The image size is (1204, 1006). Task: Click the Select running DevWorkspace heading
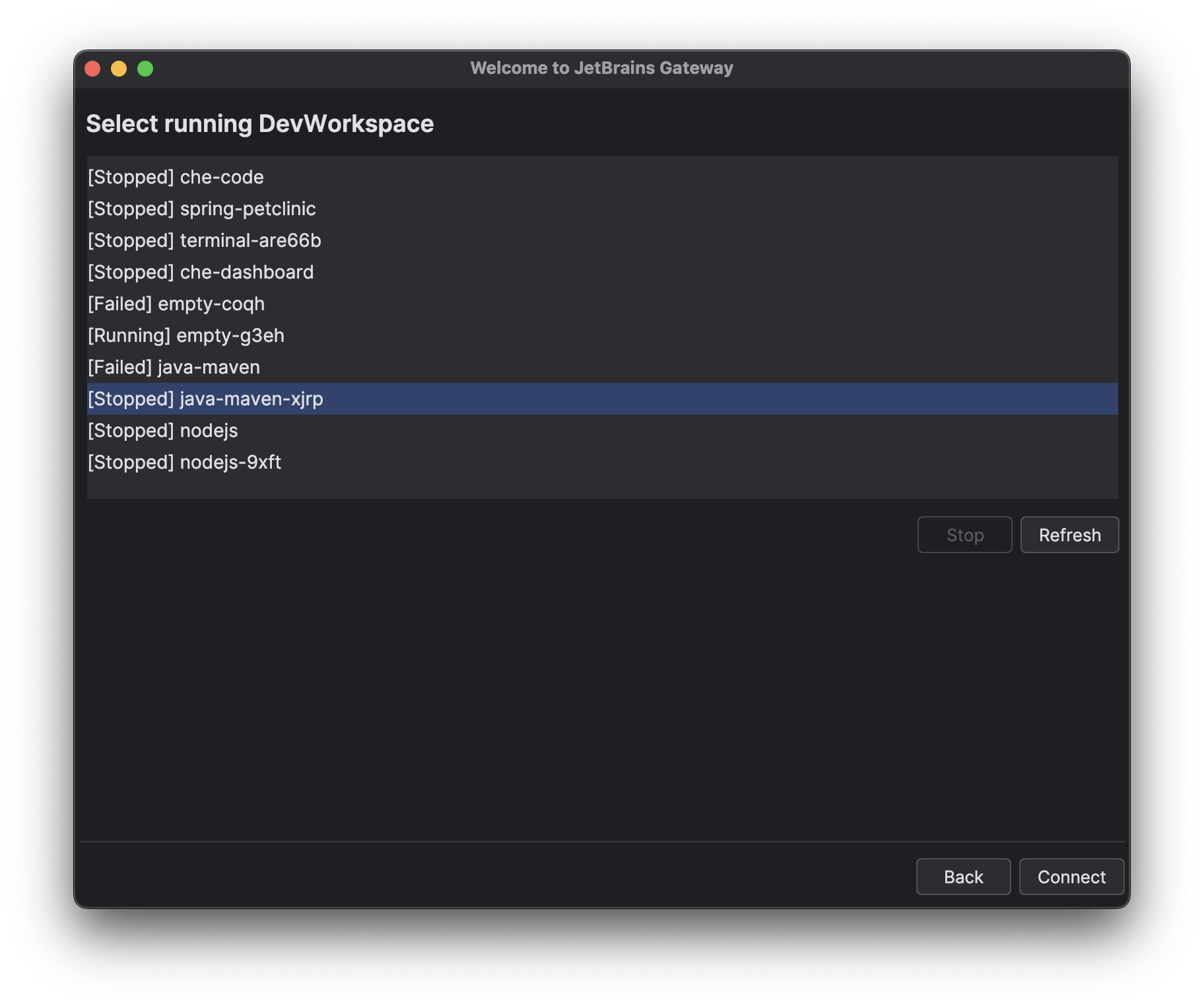tap(260, 123)
